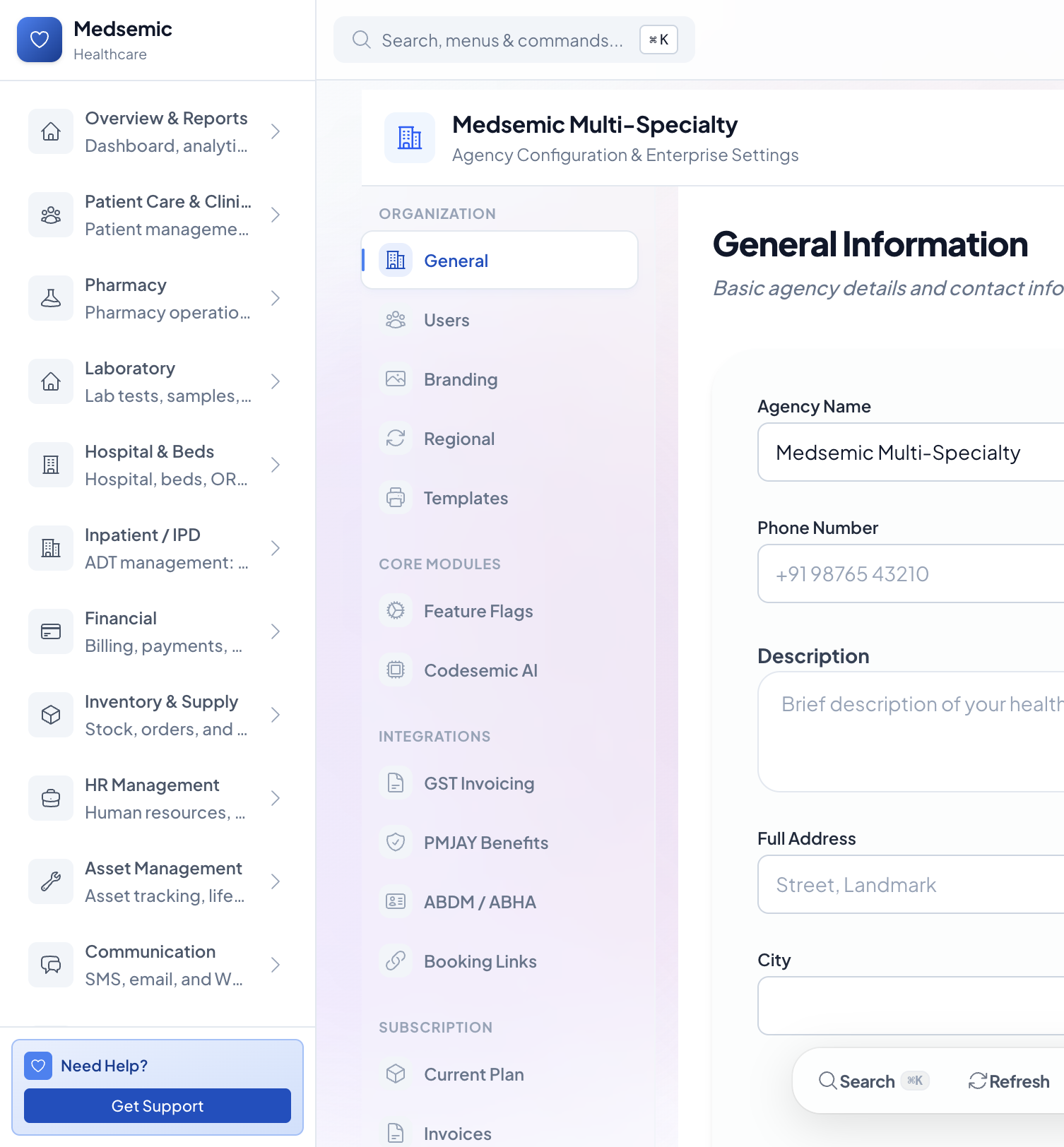Click the Pharmacy flask icon
Image resolution: width=1064 pixels, height=1147 pixels.
tap(51, 298)
